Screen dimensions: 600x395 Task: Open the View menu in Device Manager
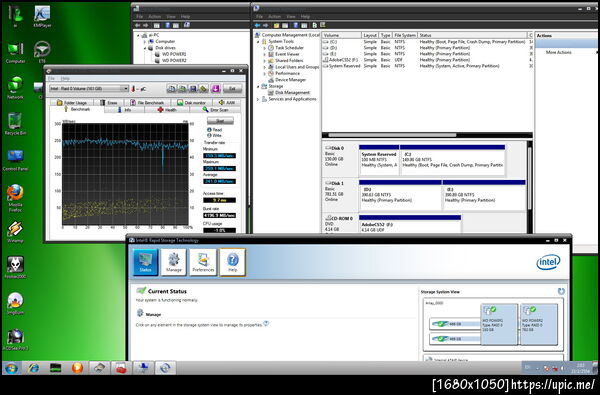coord(171,16)
